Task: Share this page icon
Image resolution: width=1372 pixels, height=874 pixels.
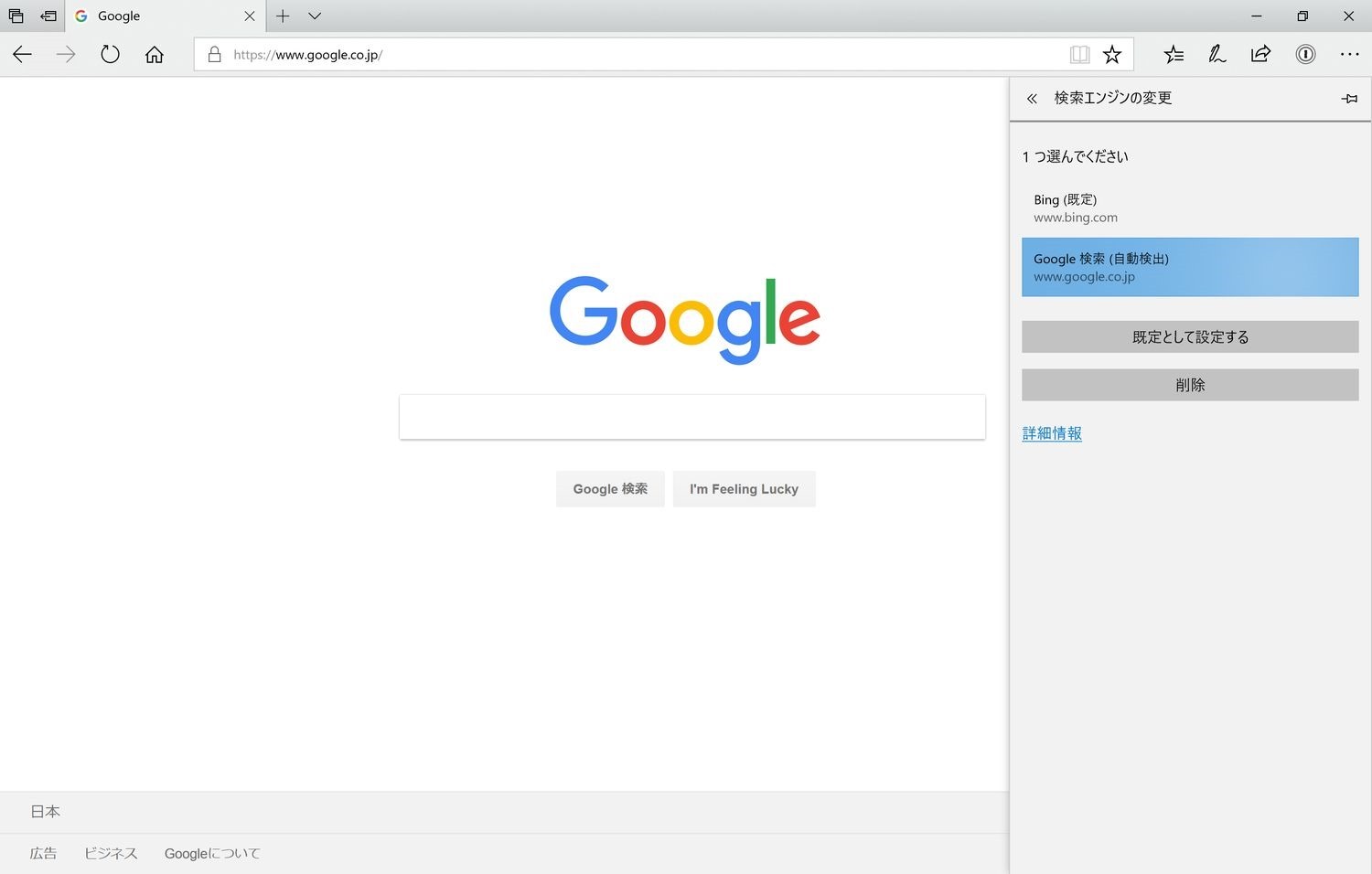Action: pos(1260,54)
